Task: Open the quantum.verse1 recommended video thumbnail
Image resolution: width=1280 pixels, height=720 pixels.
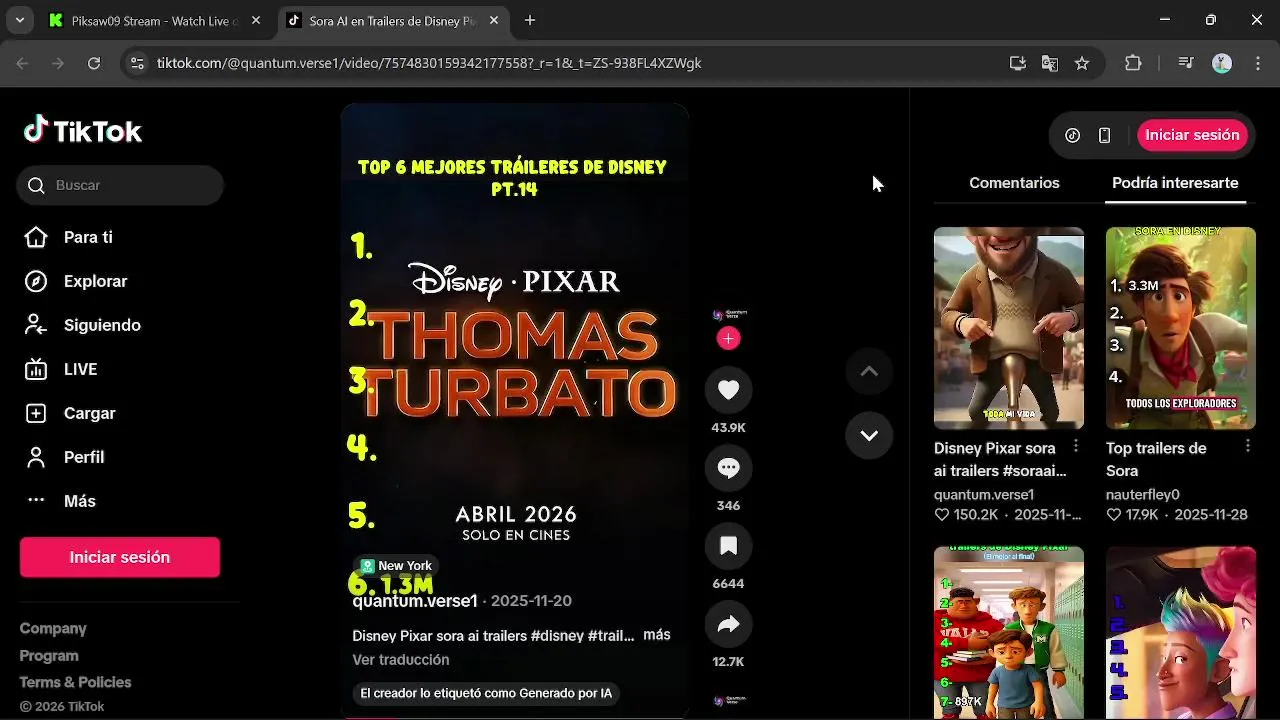Action: click(1009, 328)
